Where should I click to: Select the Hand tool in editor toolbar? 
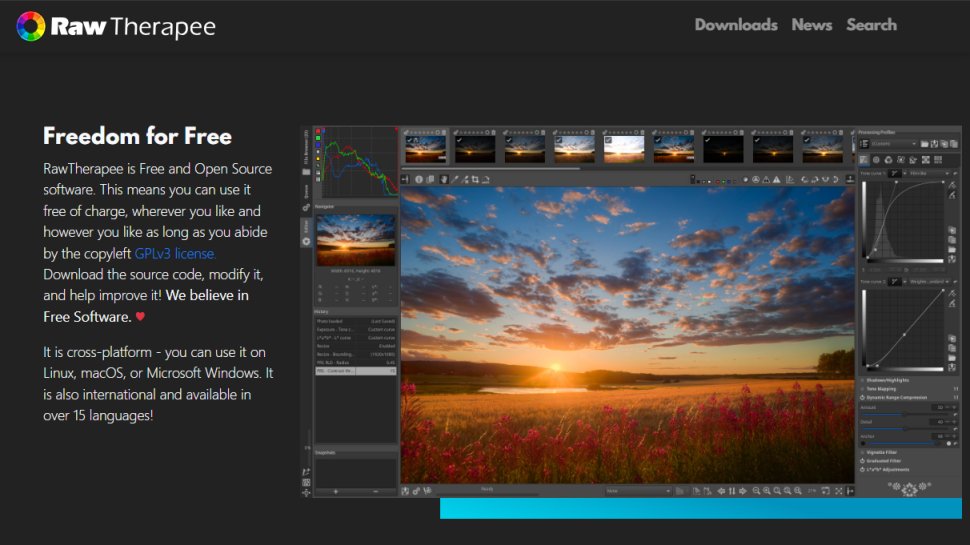pyautogui.click(x=444, y=179)
